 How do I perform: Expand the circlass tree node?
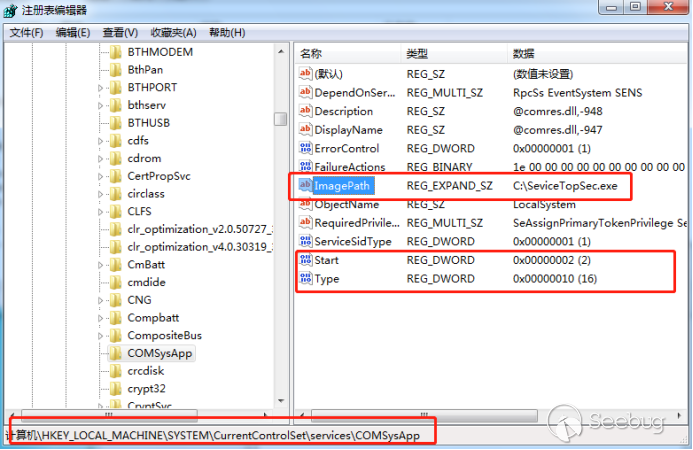(100, 194)
